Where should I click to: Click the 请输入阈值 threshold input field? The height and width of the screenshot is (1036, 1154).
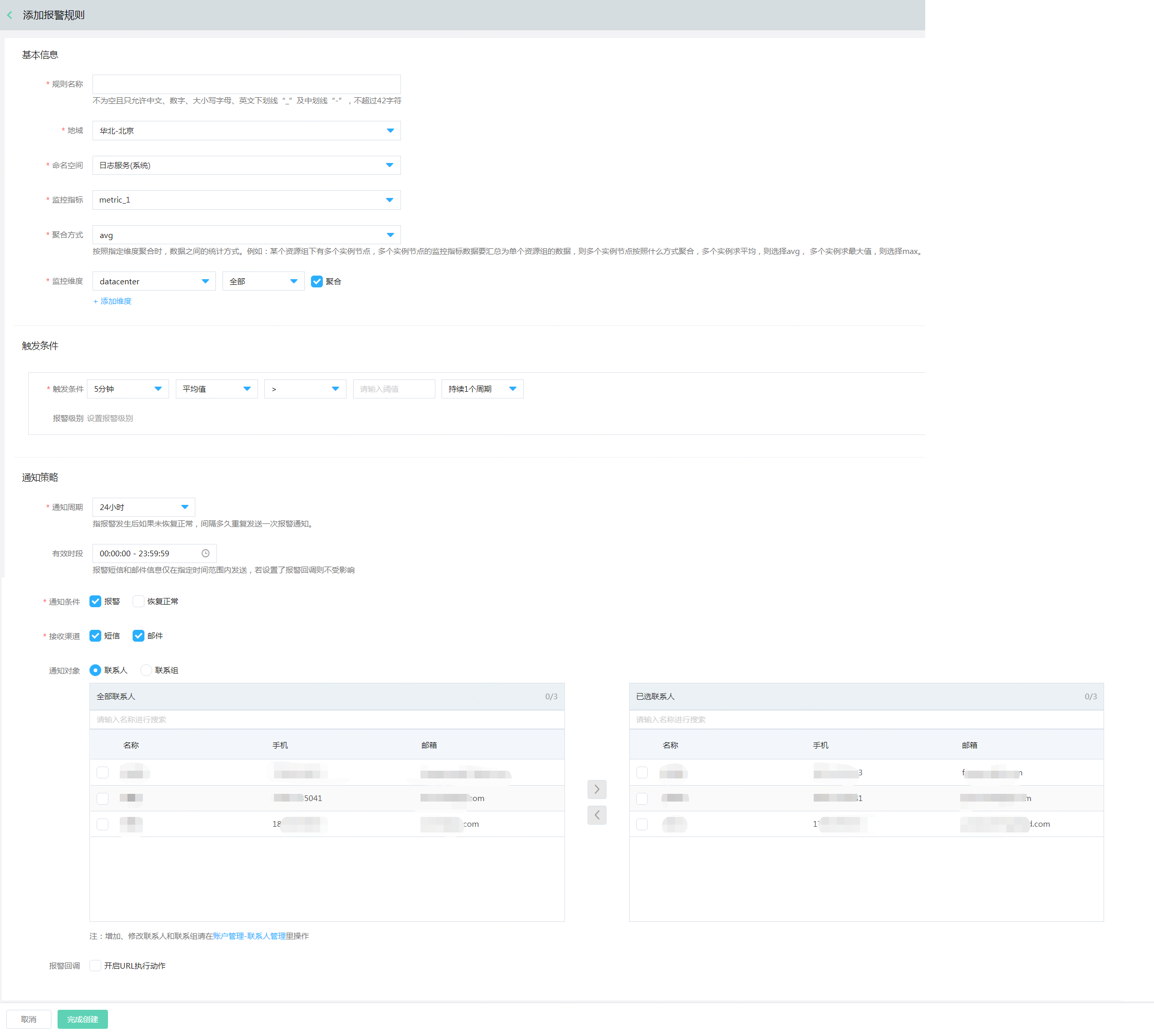394,388
